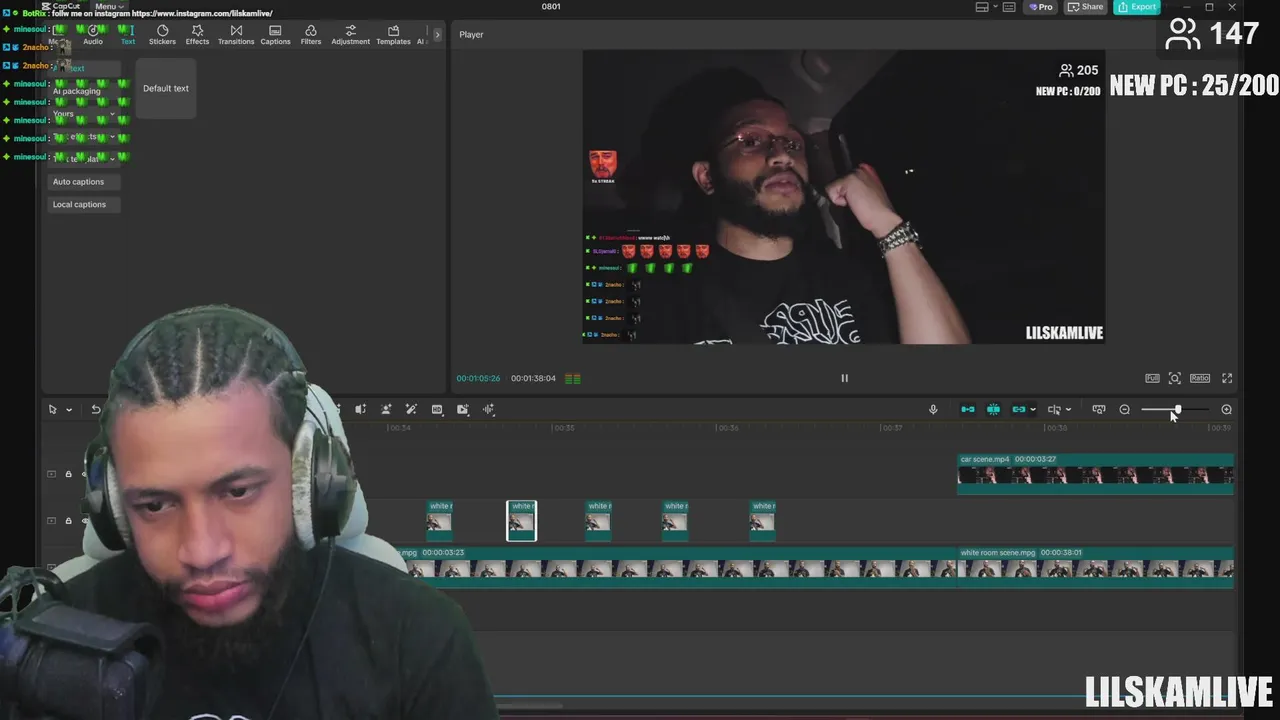Click the second track type icon

[51, 521]
